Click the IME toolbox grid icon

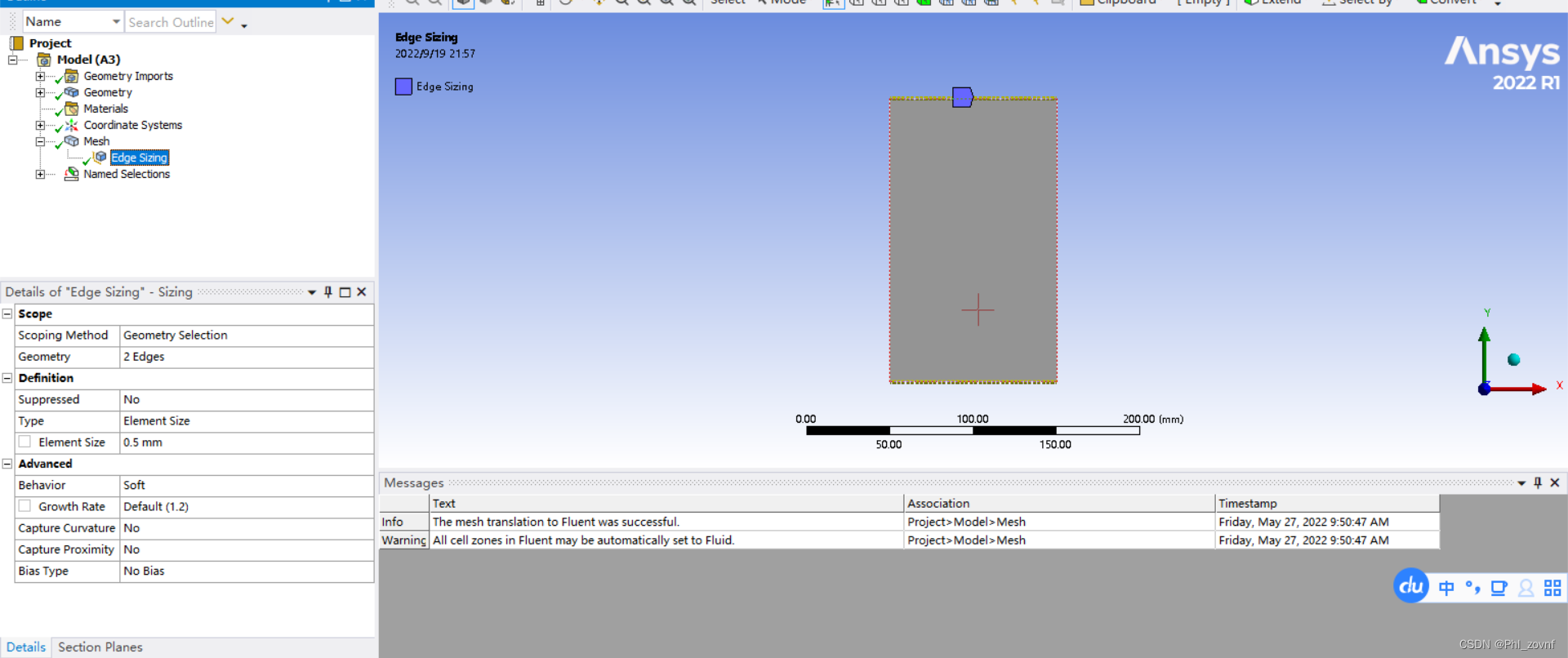(1552, 588)
